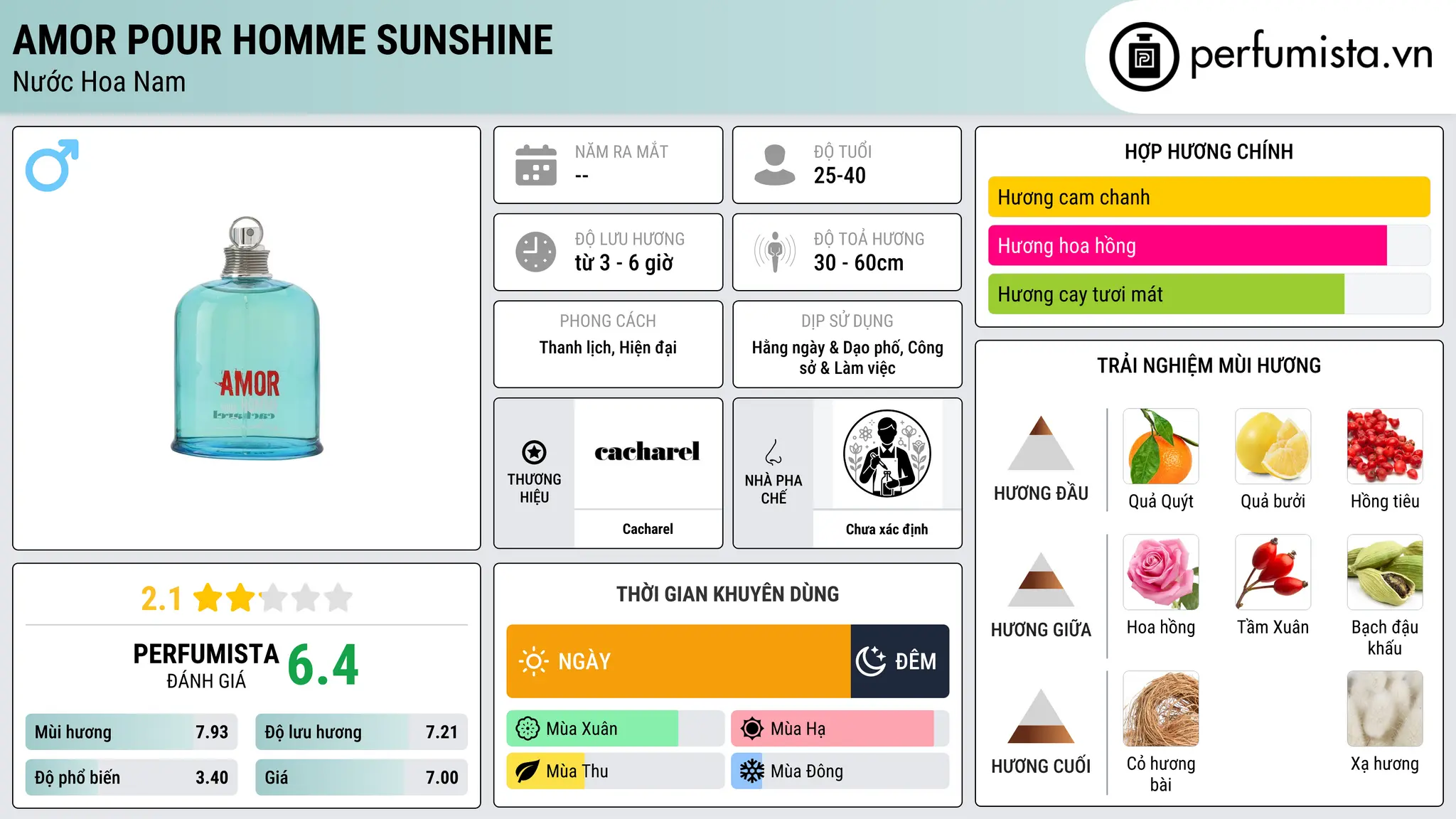Click the pyramid icon above Hương đầu
Image resolution: width=1456 pixels, height=819 pixels.
tap(1041, 443)
